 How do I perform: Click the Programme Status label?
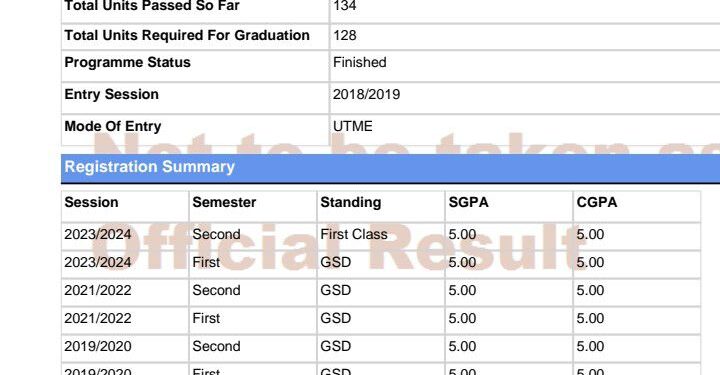tap(127, 62)
